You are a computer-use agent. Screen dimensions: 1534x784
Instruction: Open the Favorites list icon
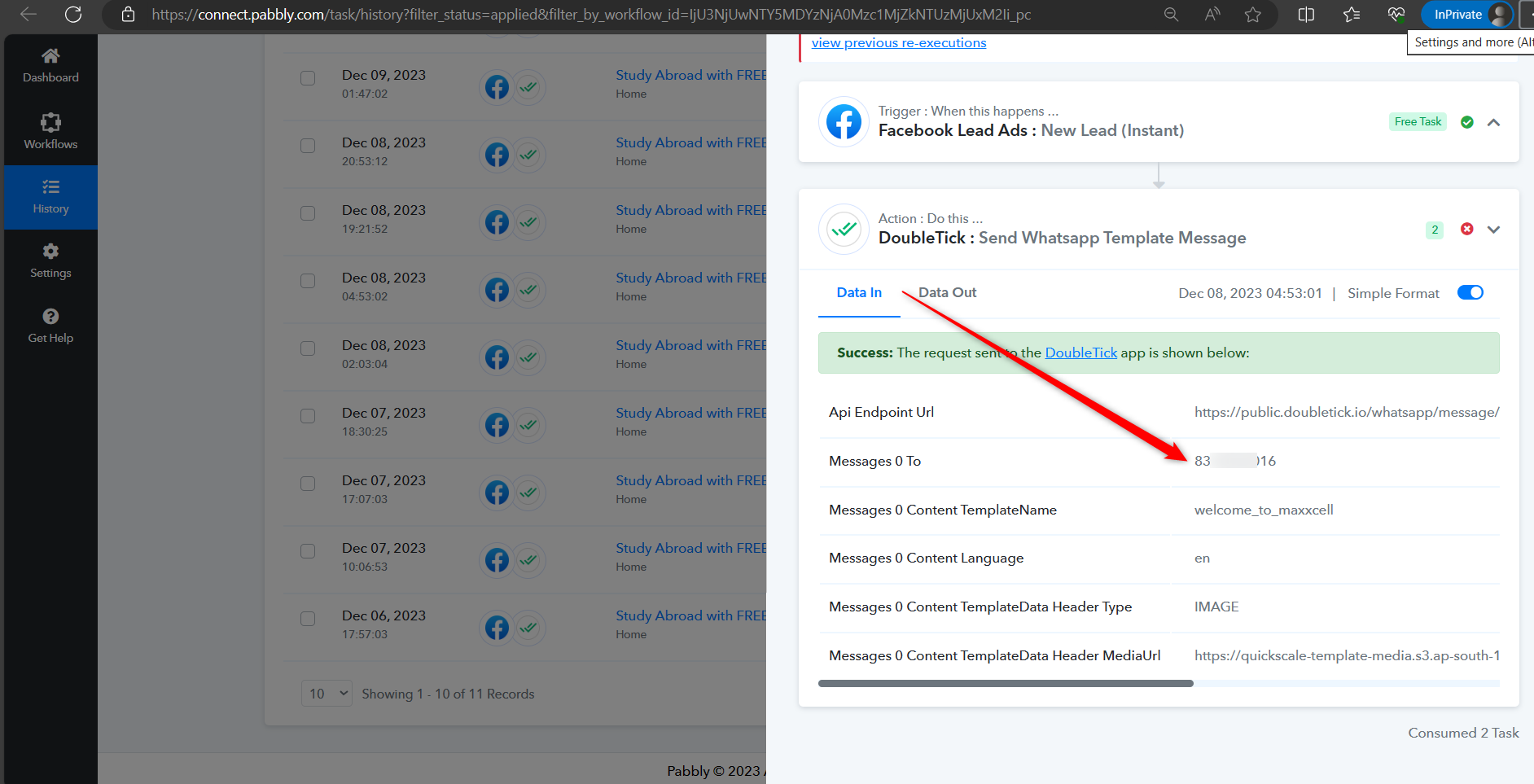pos(1352,15)
